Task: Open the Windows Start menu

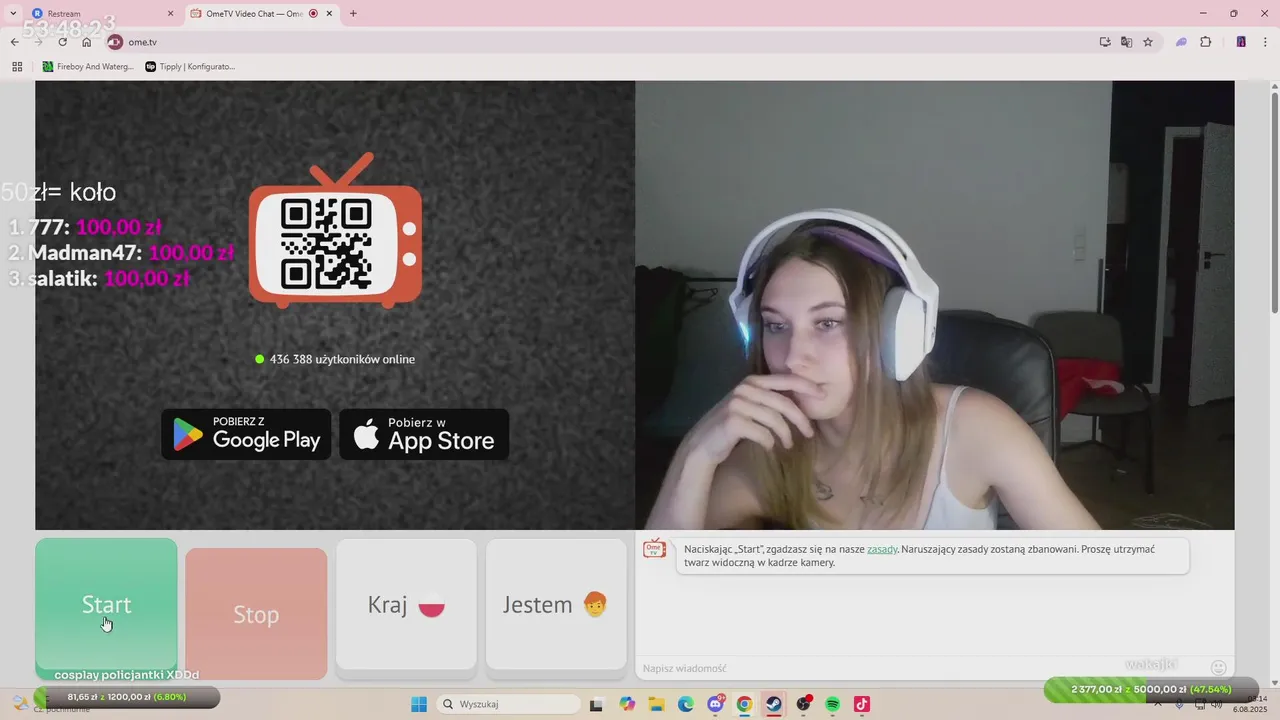Action: coord(419,704)
